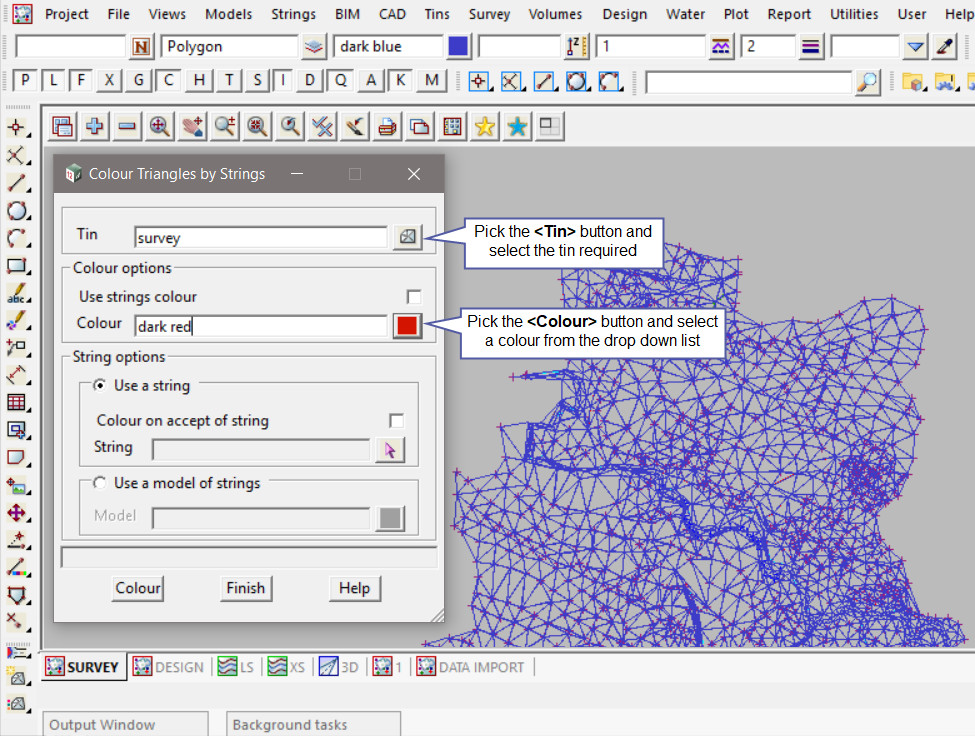The height and width of the screenshot is (736, 975).
Task: Open the line style dropdown icon beside '1'
Action: [x=721, y=47]
